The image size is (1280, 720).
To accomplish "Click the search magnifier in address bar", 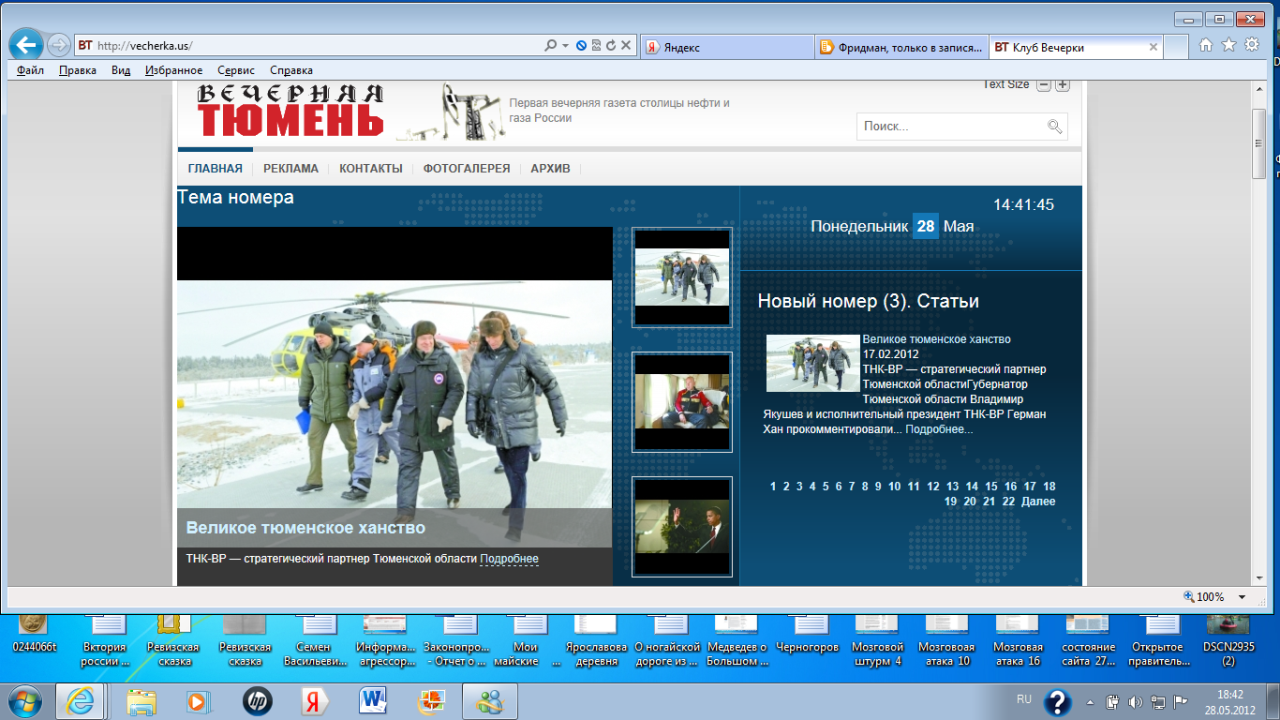I will pyautogui.click(x=550, y=46).
